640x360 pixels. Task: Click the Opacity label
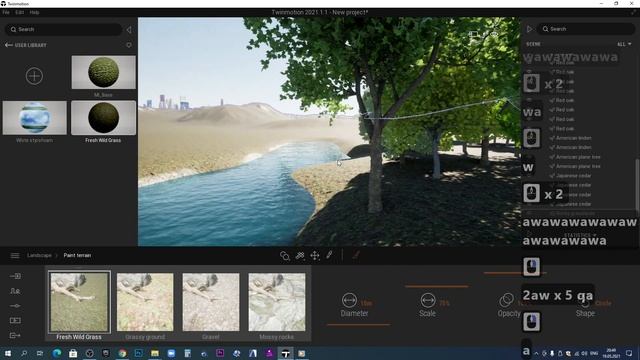[509, 313]
